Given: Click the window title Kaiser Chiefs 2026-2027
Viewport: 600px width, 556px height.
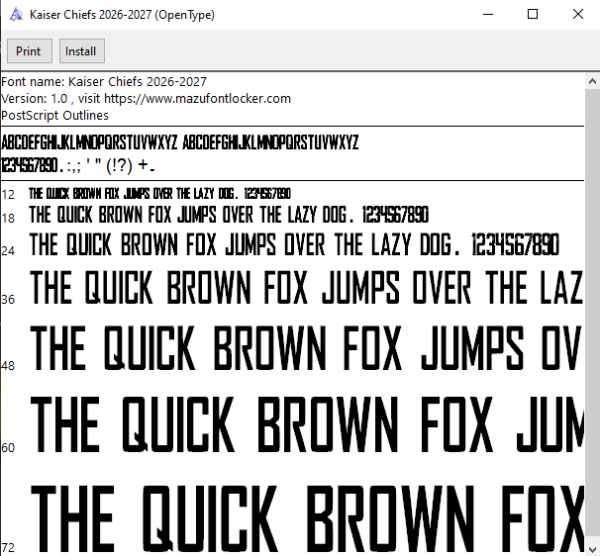Looking at the screenshot, I should (122, 15).
